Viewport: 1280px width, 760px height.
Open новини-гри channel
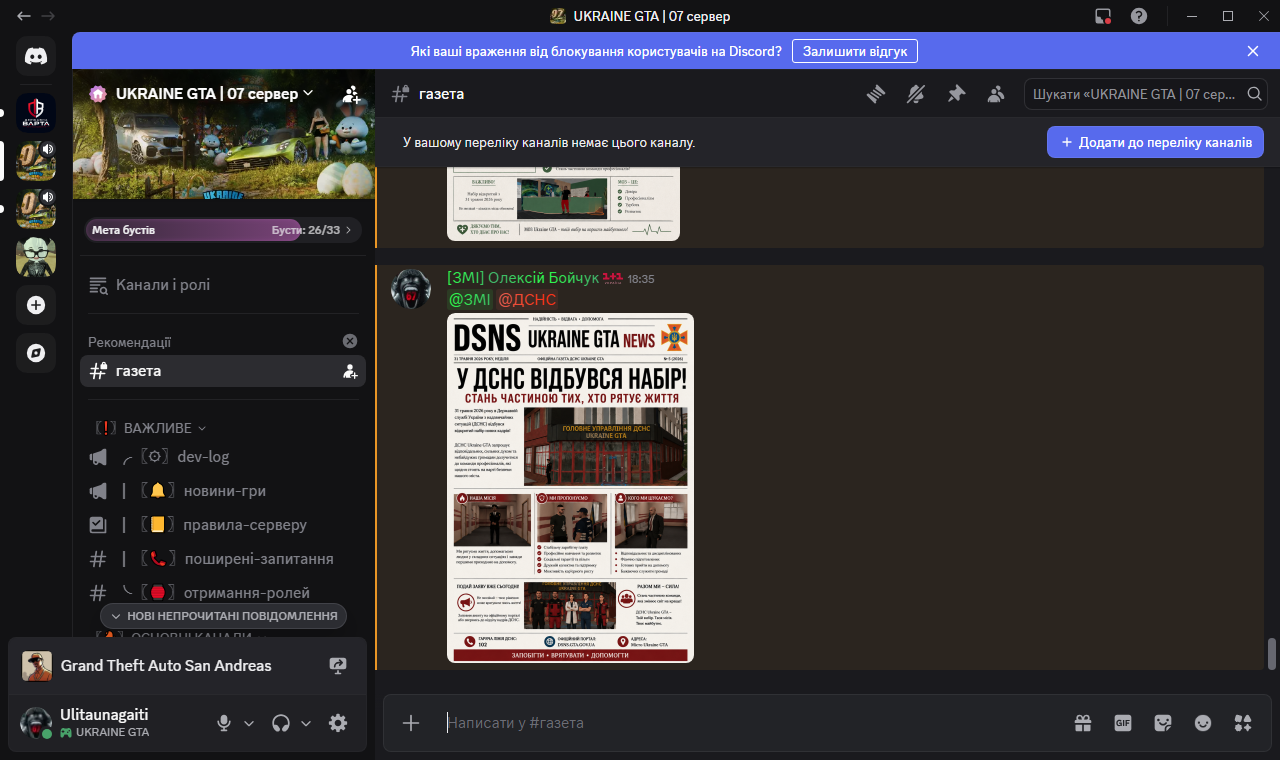[222, 491]
